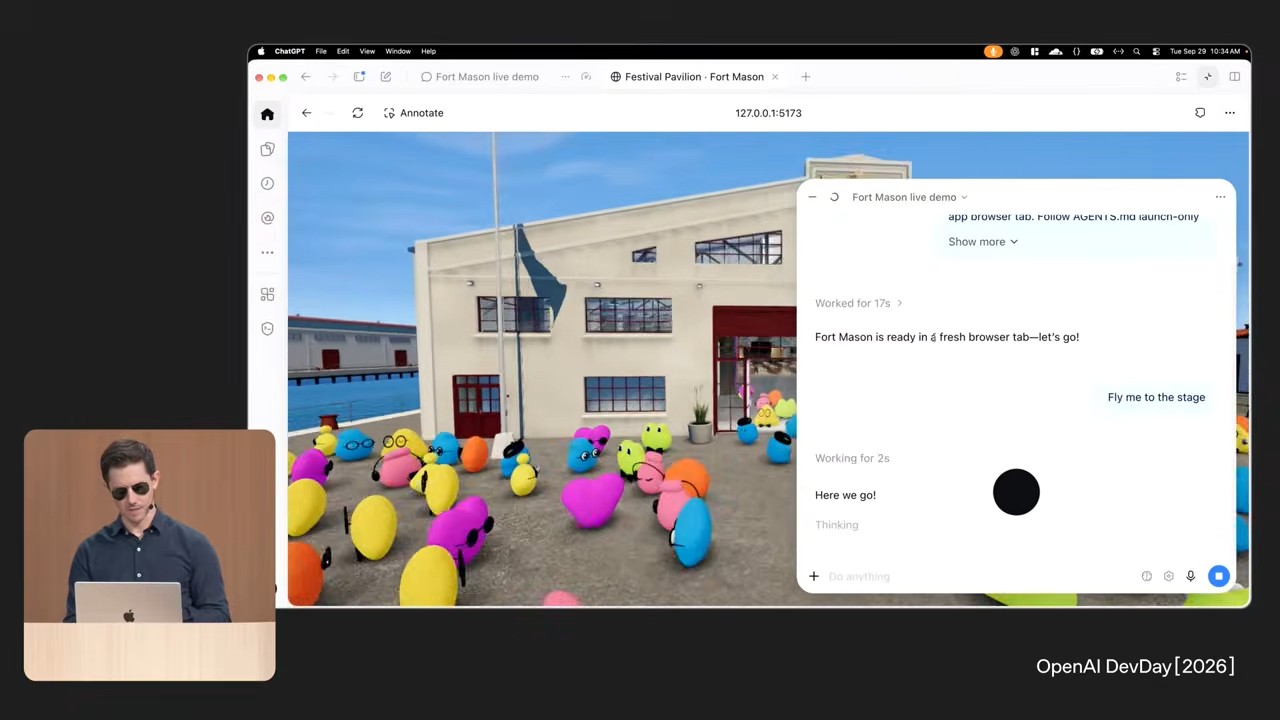This screenshot has width=1280, height=720.
Task: Click the 127.0.0.1:5173 address bar
Action: click(x=768, y=113)
